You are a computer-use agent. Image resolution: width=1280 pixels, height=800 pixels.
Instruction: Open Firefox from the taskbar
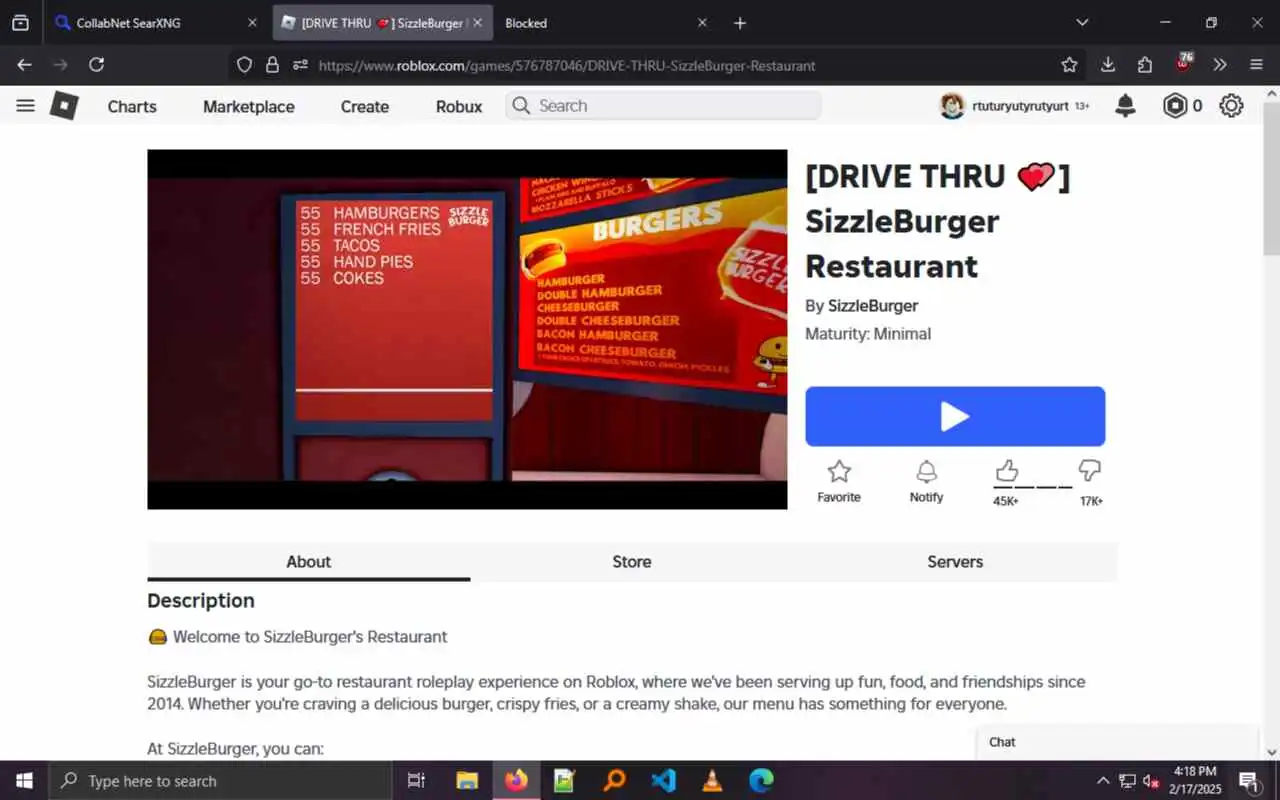pos(516,780)
